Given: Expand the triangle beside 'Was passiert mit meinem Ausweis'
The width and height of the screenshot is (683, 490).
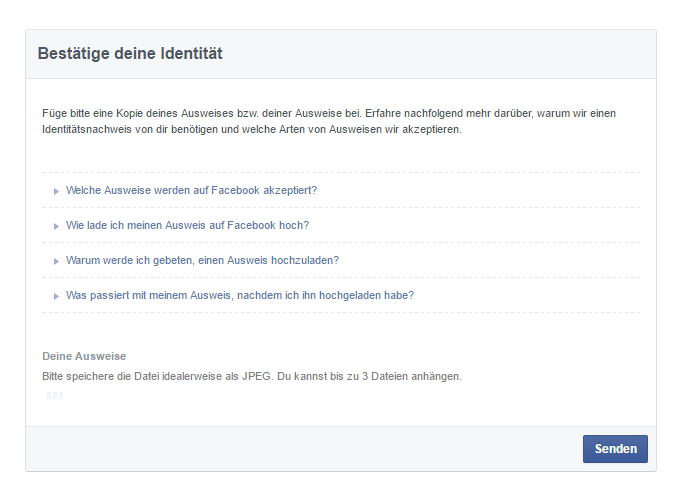Looking at the screenshot, I should 56,296.
